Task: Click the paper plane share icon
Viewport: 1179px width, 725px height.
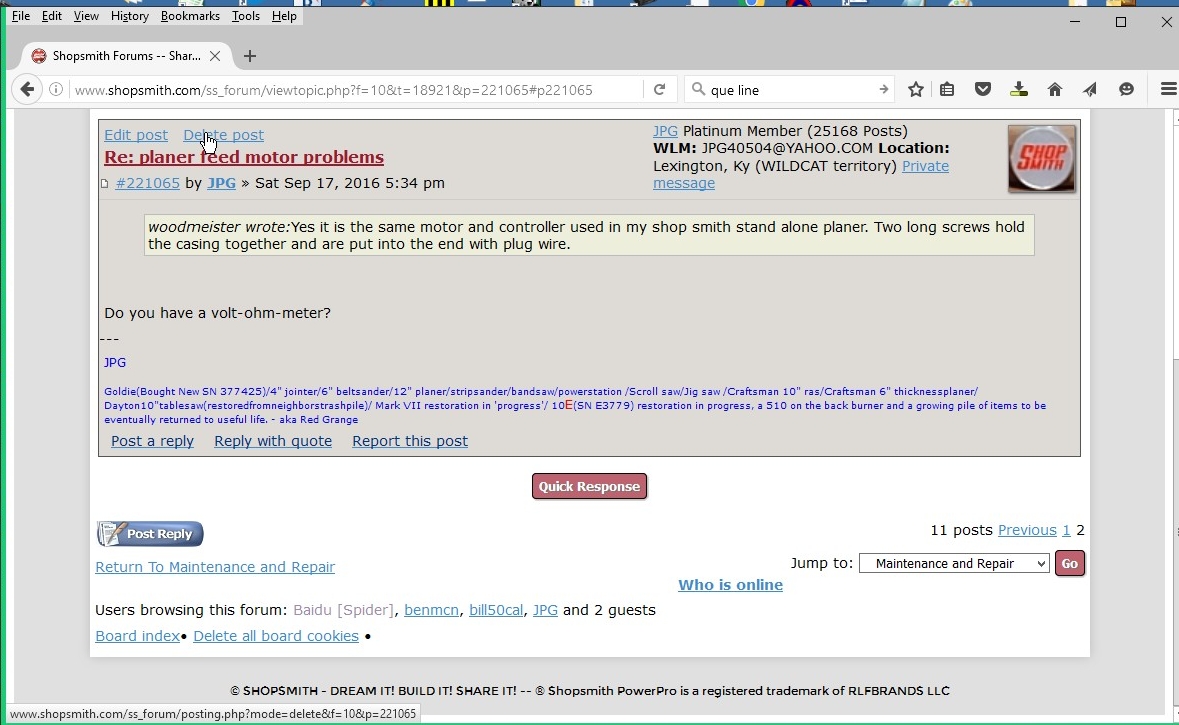Action: [x=1090, y=89]
